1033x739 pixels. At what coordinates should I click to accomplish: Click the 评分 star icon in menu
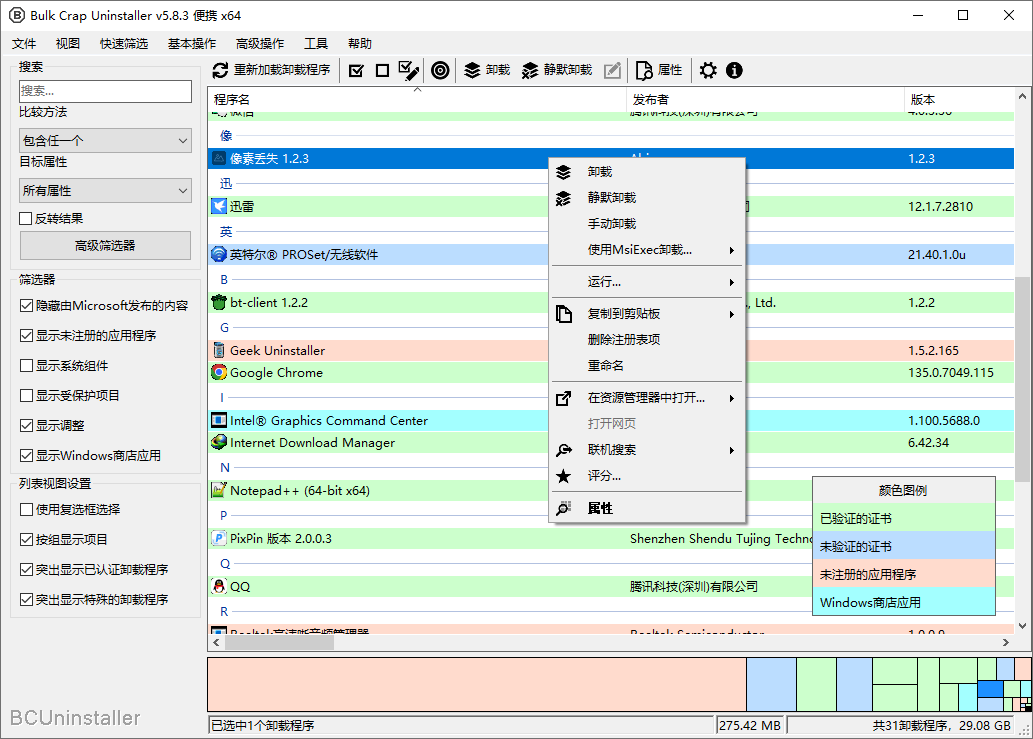tap(564, 476)
